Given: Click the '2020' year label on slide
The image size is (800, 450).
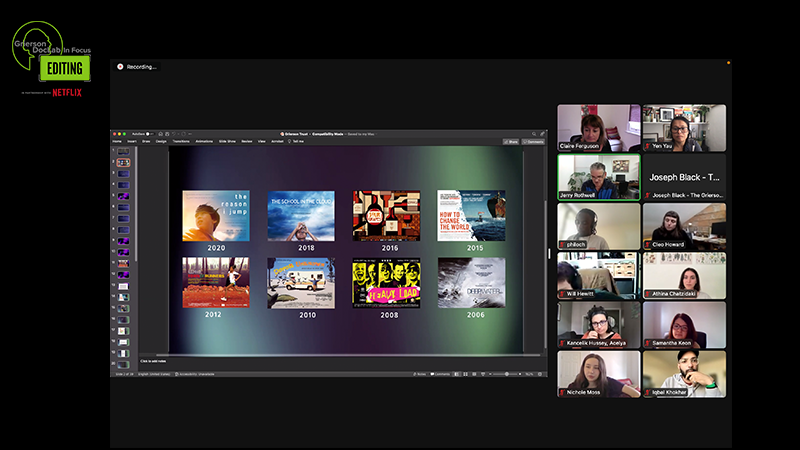Looking at the screenshot, I should click(216, 248).
